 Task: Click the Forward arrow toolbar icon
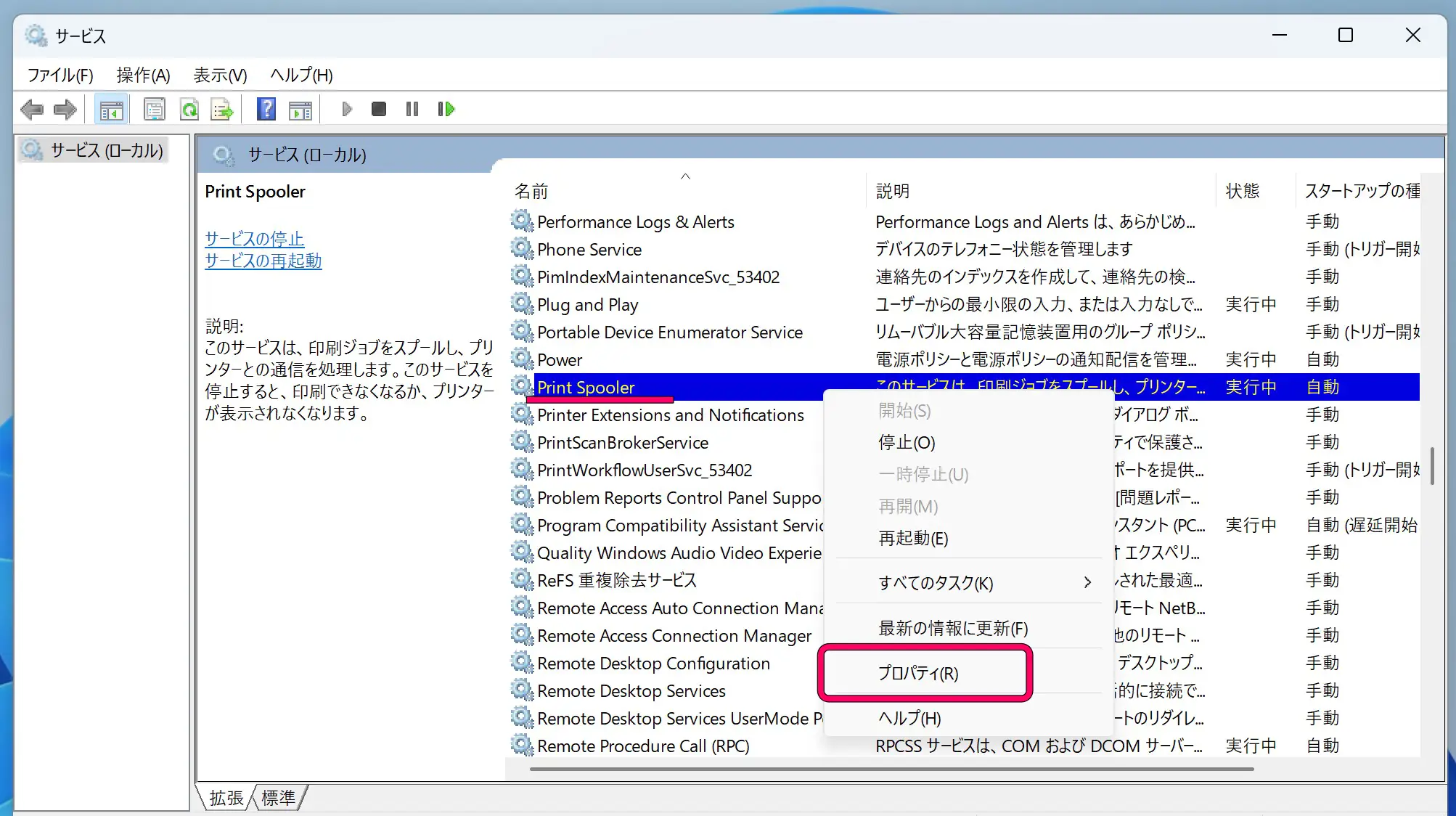click(x=65, y=110)
